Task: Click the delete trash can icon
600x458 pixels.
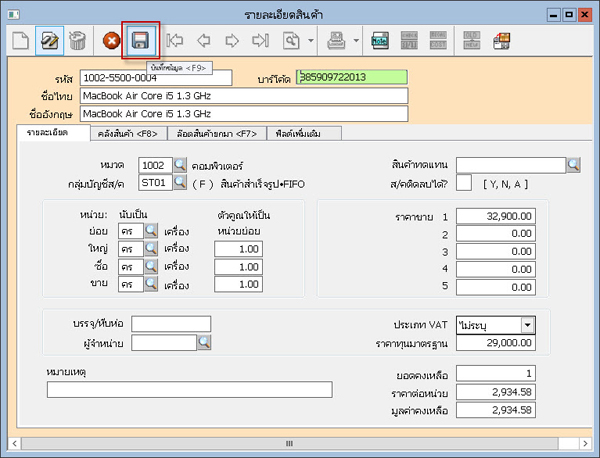Action: tap(78, 41)
